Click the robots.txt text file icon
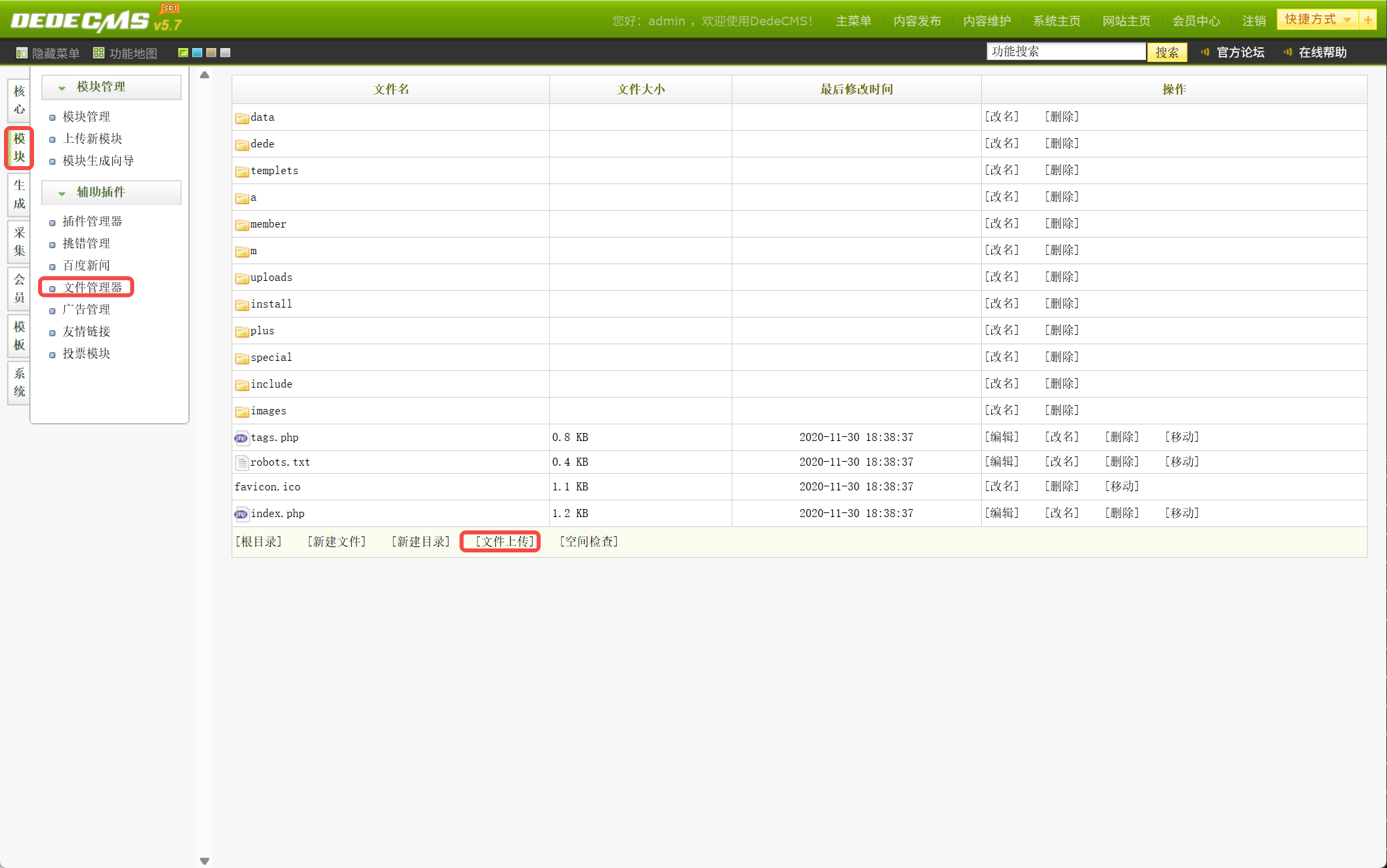 tap(242, 462)
